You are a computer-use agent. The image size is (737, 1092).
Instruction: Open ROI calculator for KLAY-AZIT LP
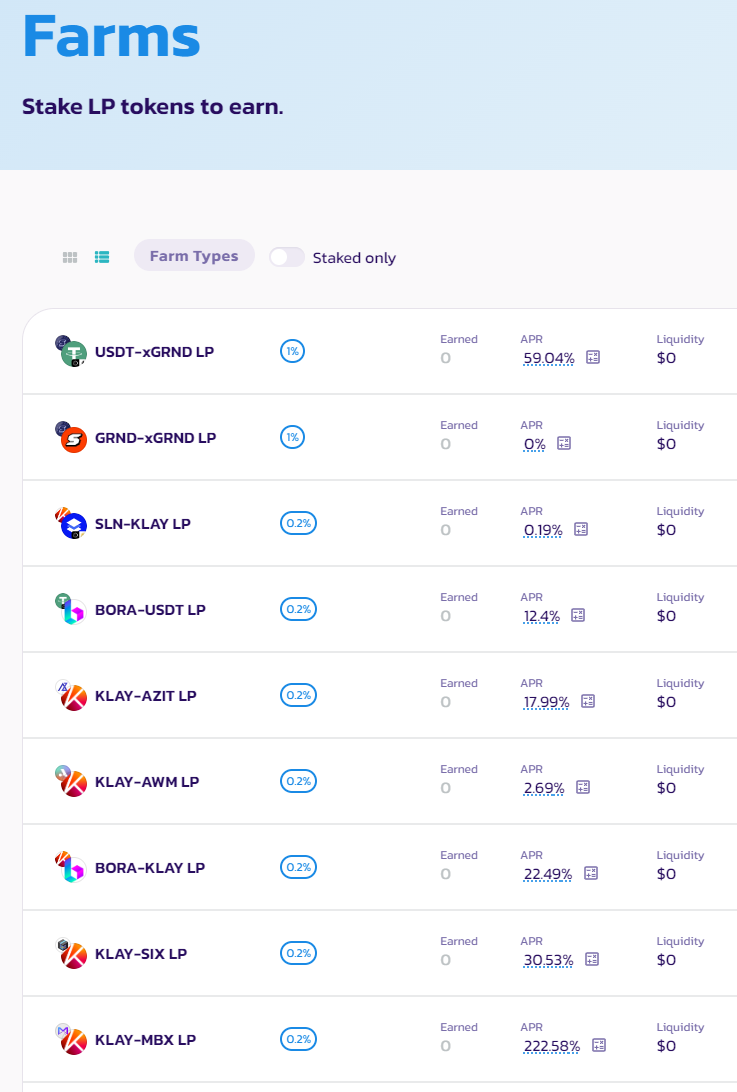pyautogui.click(x=587, y=702)
